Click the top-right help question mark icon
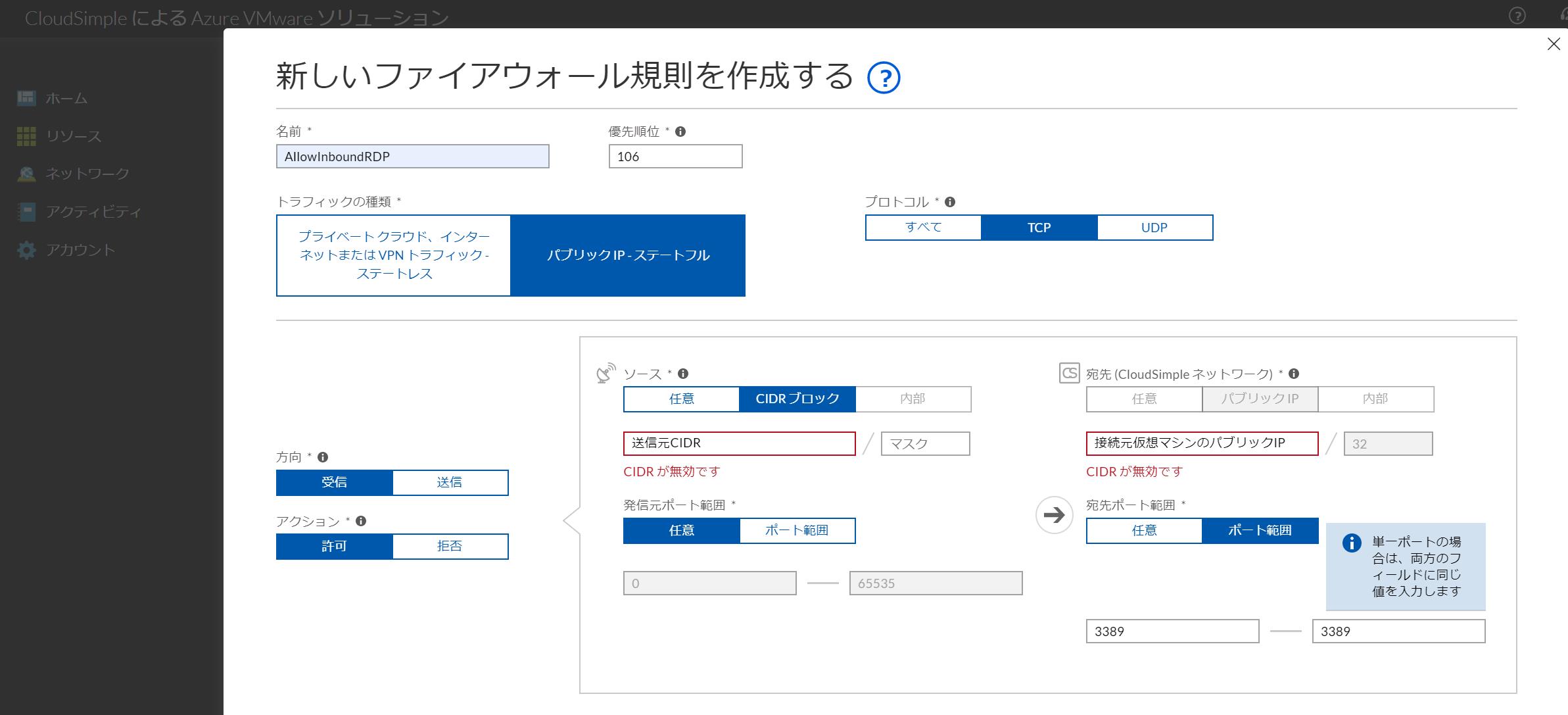Viewport: 1568px width, 715px height. (x=1517, y=16)
